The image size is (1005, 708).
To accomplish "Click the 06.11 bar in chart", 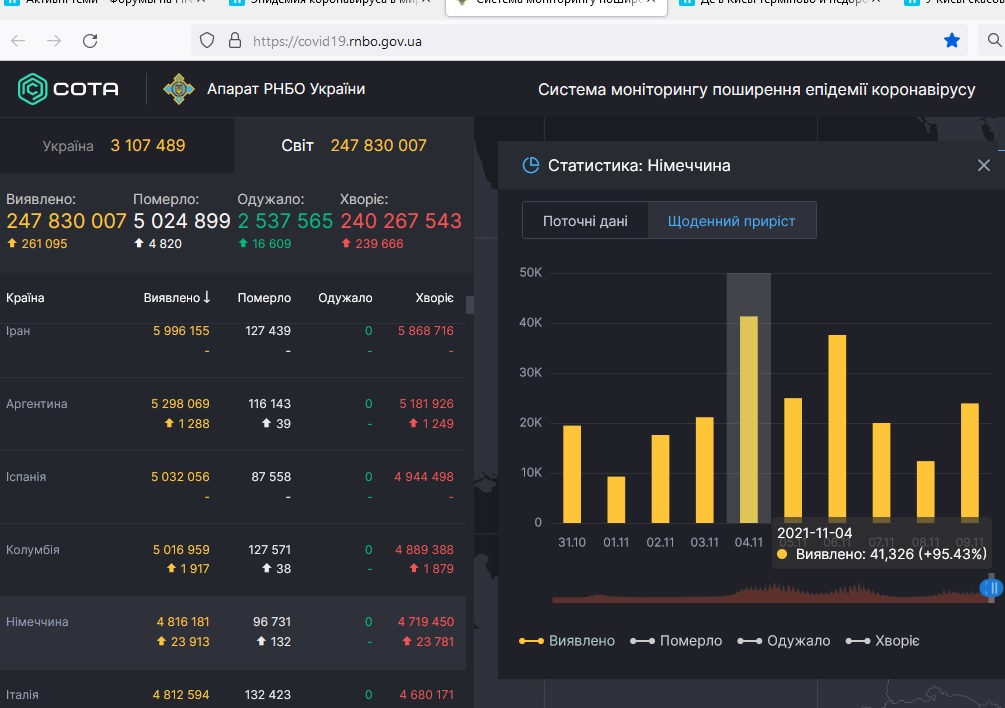I will 837,428.
